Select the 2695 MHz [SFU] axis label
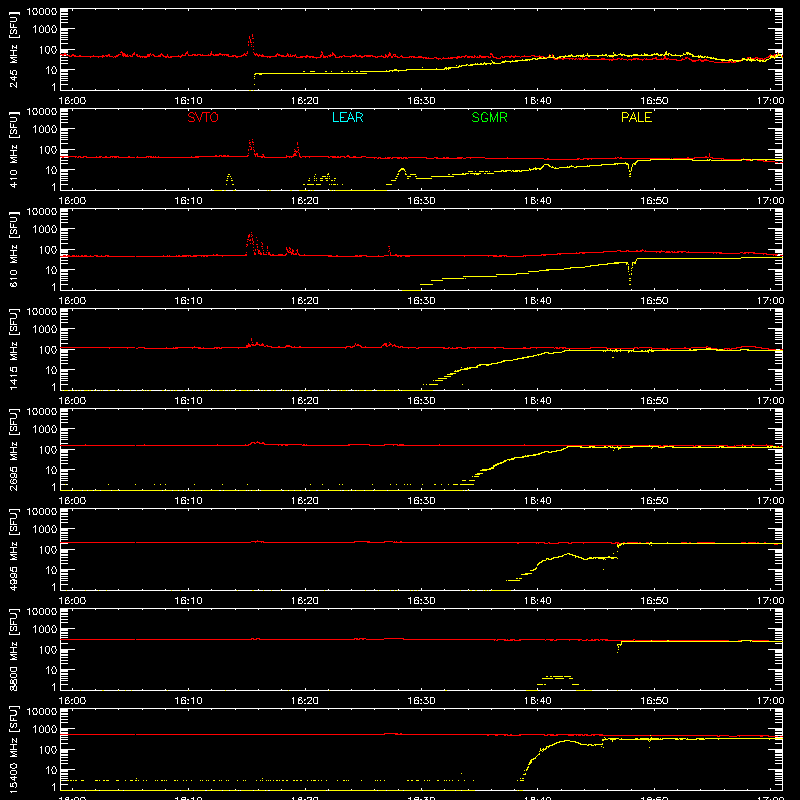This screenshot has width=800, height=800. [14, 450]
